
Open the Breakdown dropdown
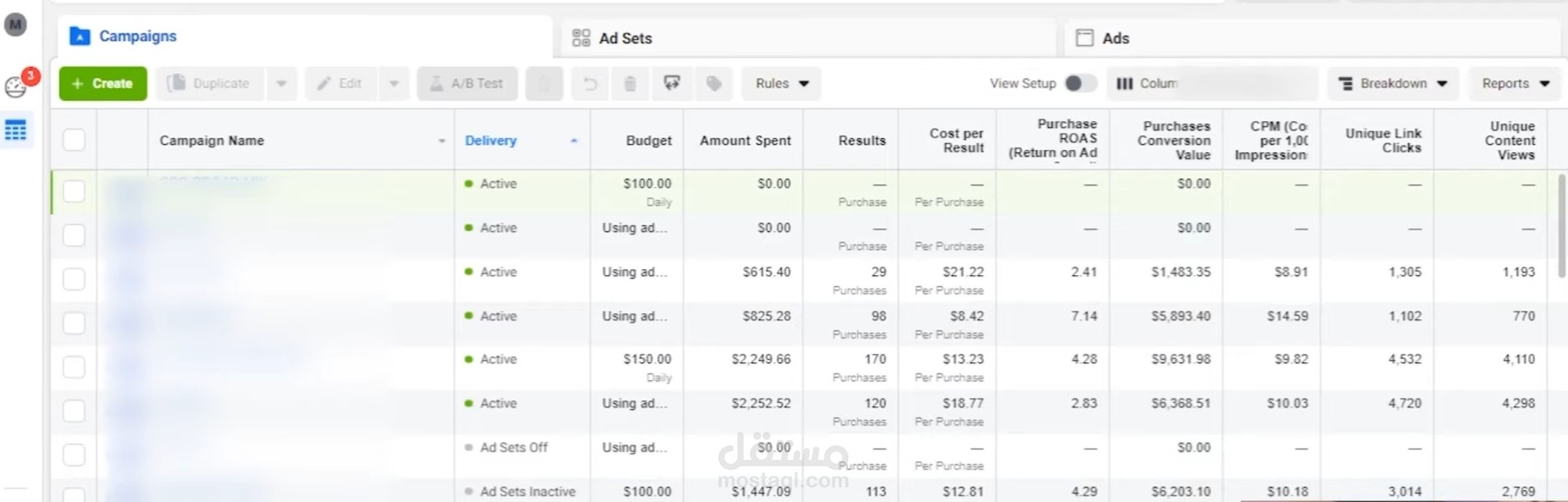click(1393, 84)
